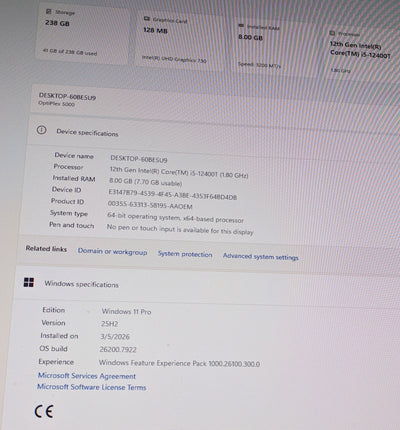Click the Version 25H2 value

[x=109, y=324]
